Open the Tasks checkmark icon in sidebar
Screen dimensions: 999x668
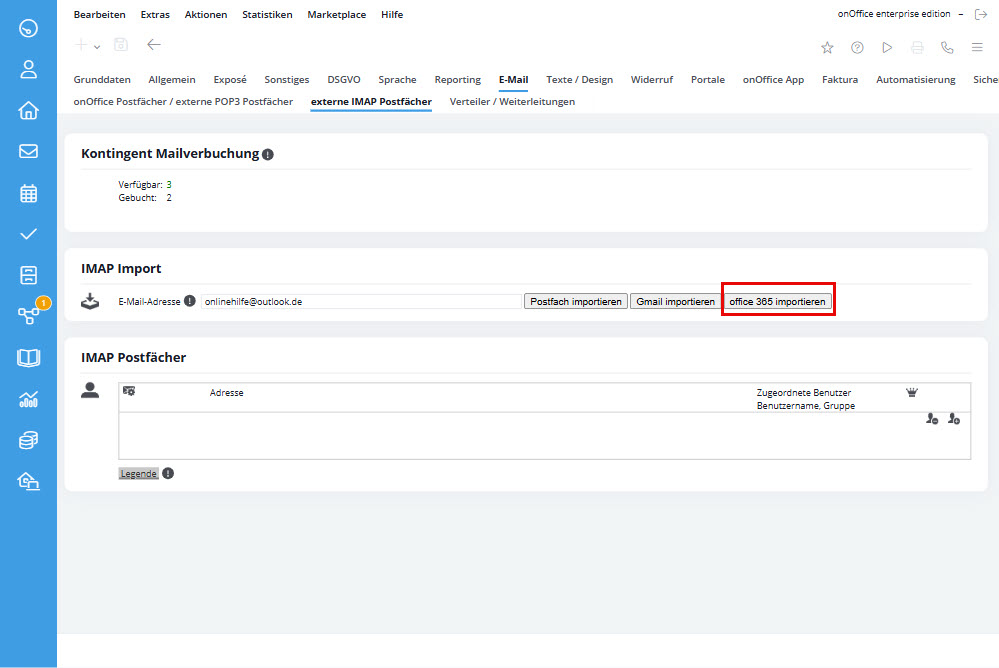pyautogui.click(x=28, y=234)
